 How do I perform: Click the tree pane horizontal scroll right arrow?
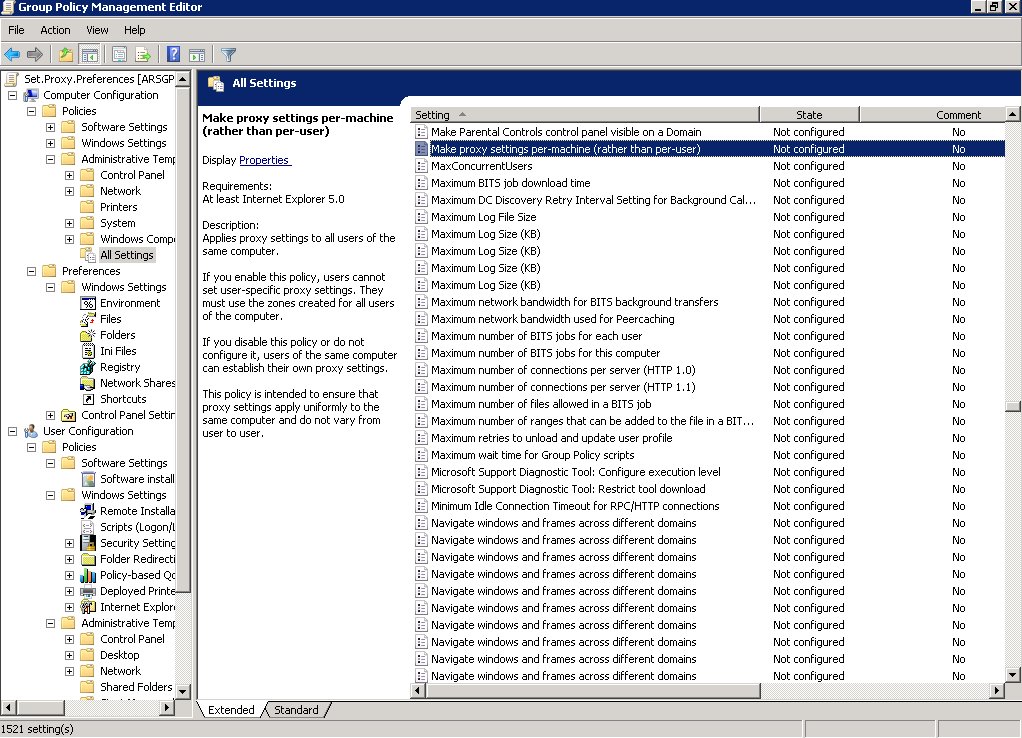click(168, 707)
